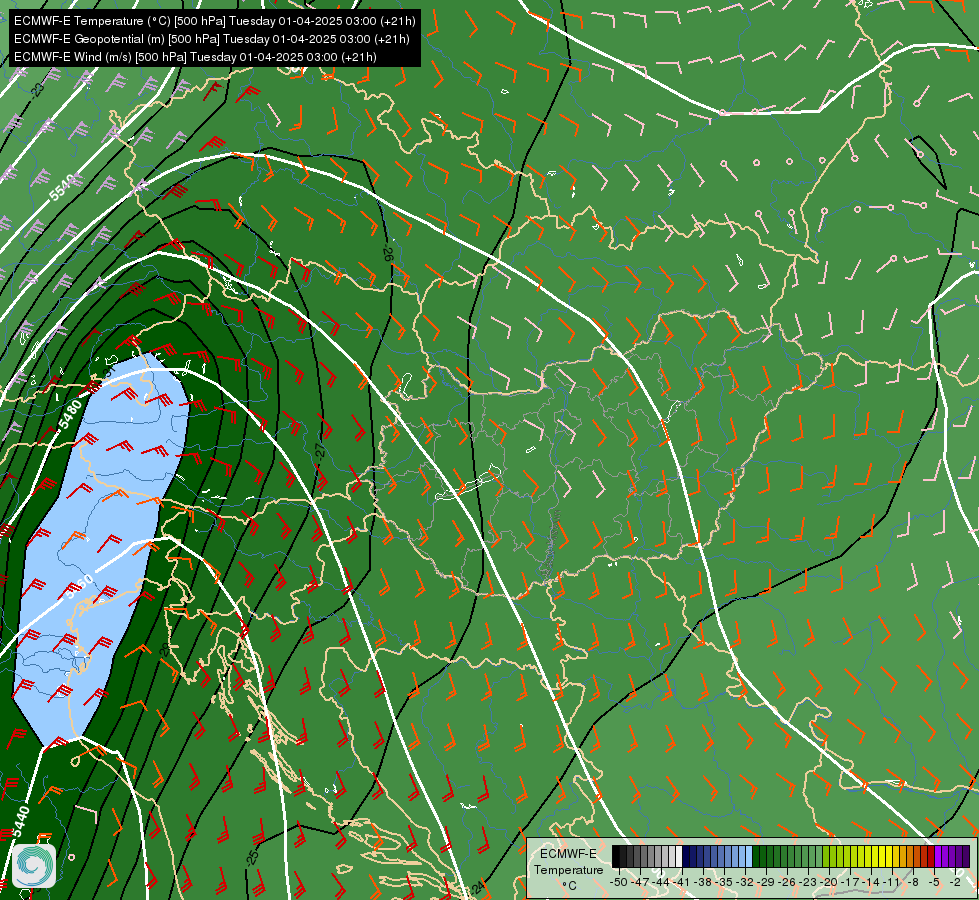Click the ECMWF-E Geopotential (m) title line
The image size is (979, 900).
pos(212,39)
